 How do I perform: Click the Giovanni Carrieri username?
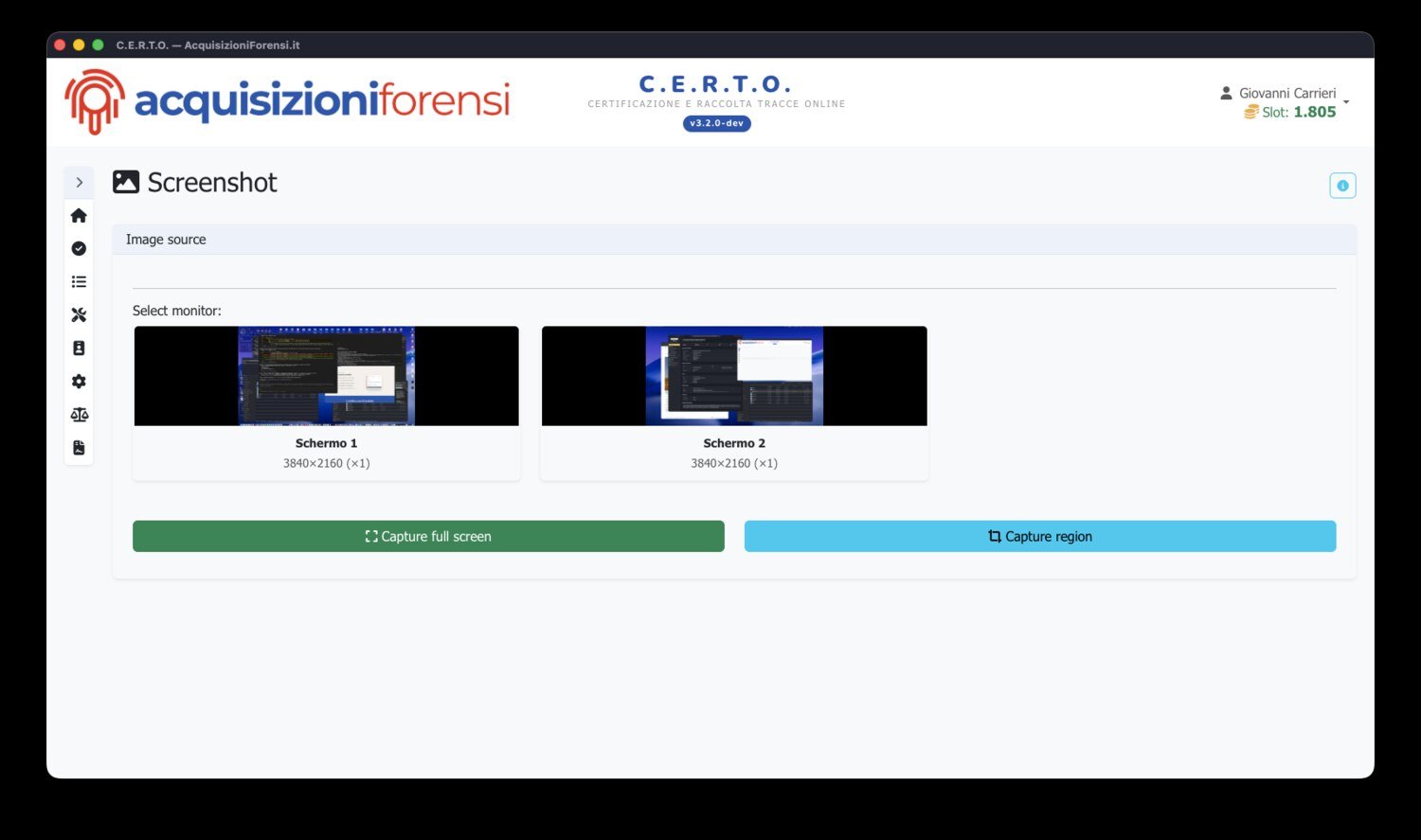click(x=1287, y=93)
